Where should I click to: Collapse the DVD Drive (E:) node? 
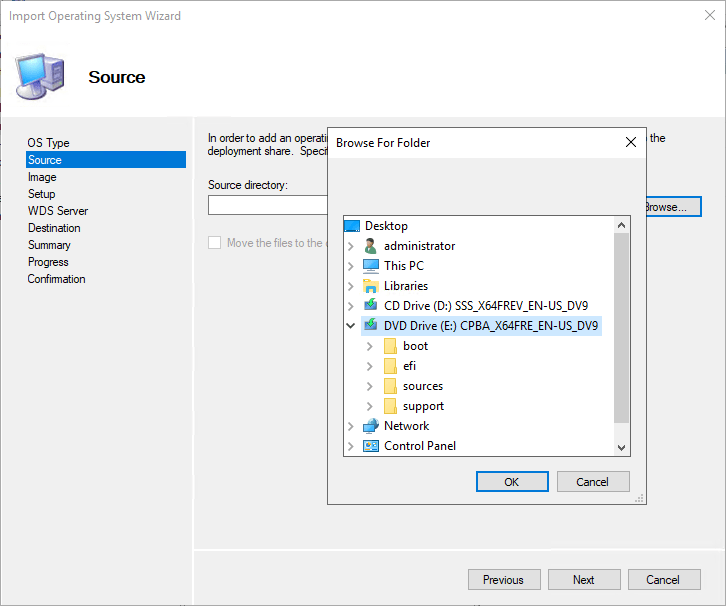[x=351, y=326]
